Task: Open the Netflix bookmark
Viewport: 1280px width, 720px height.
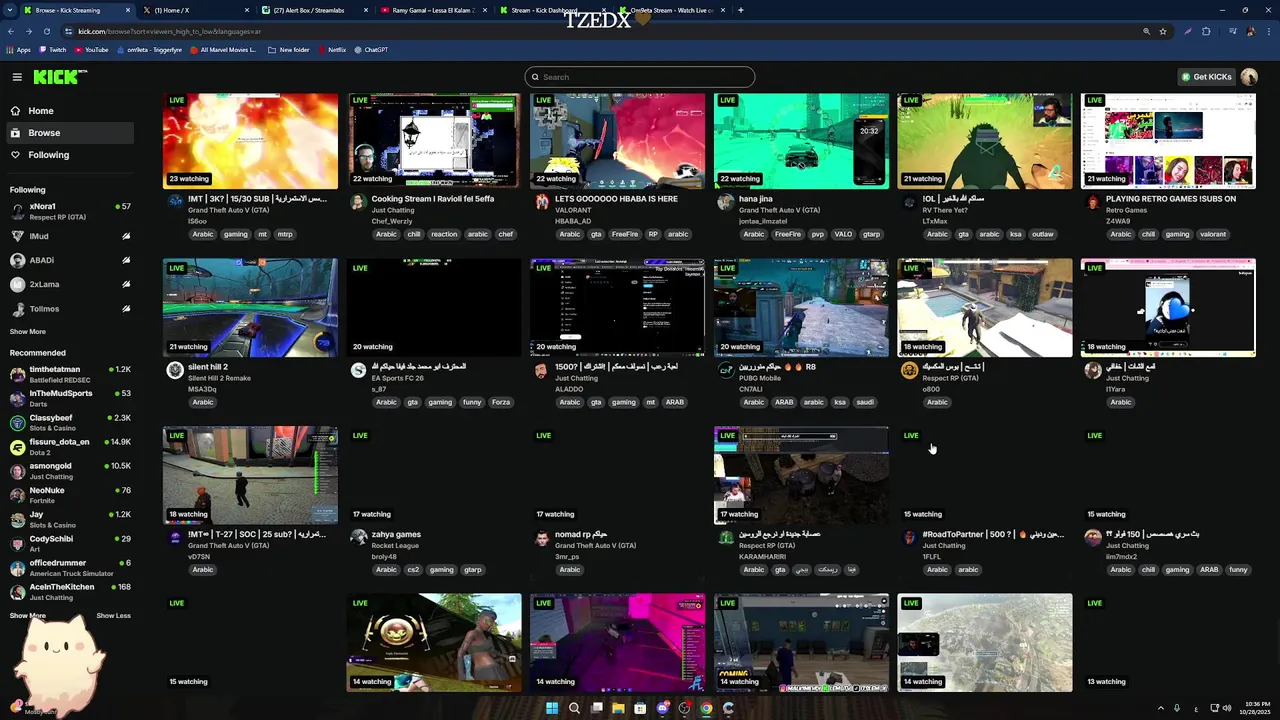Action: pos(332,50)
